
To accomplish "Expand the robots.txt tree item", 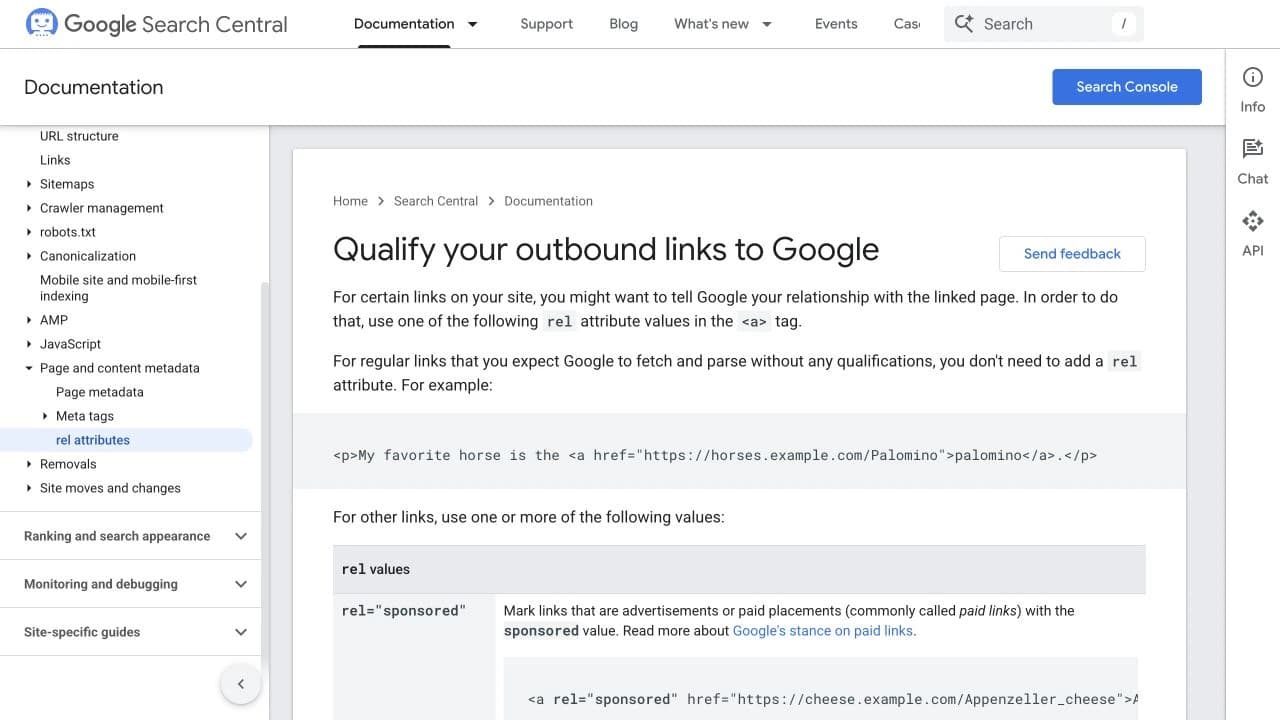I will coord(29,232).
